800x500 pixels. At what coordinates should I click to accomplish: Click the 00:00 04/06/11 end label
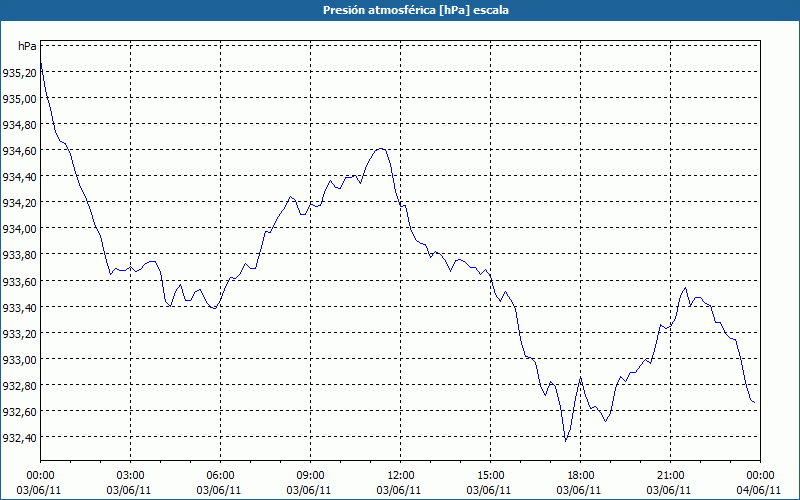760,483
